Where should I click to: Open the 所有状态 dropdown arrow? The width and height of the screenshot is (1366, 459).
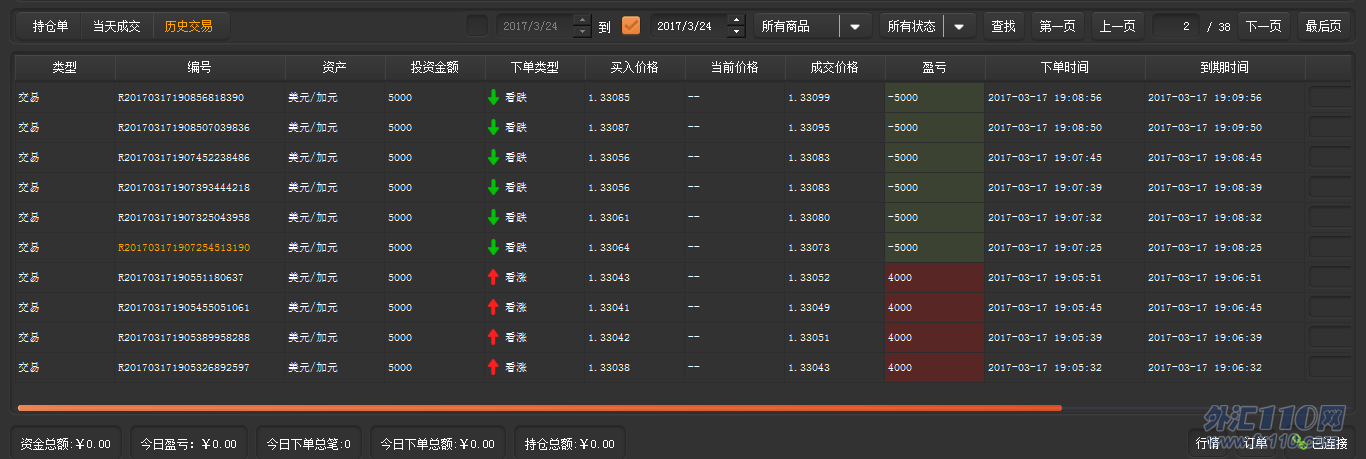coord(959,26)
